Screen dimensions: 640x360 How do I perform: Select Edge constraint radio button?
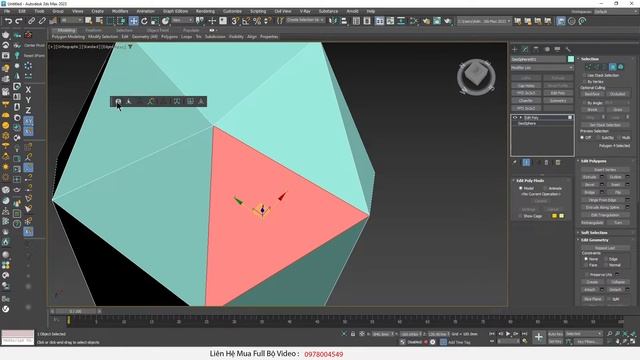[x=606, y=259]
